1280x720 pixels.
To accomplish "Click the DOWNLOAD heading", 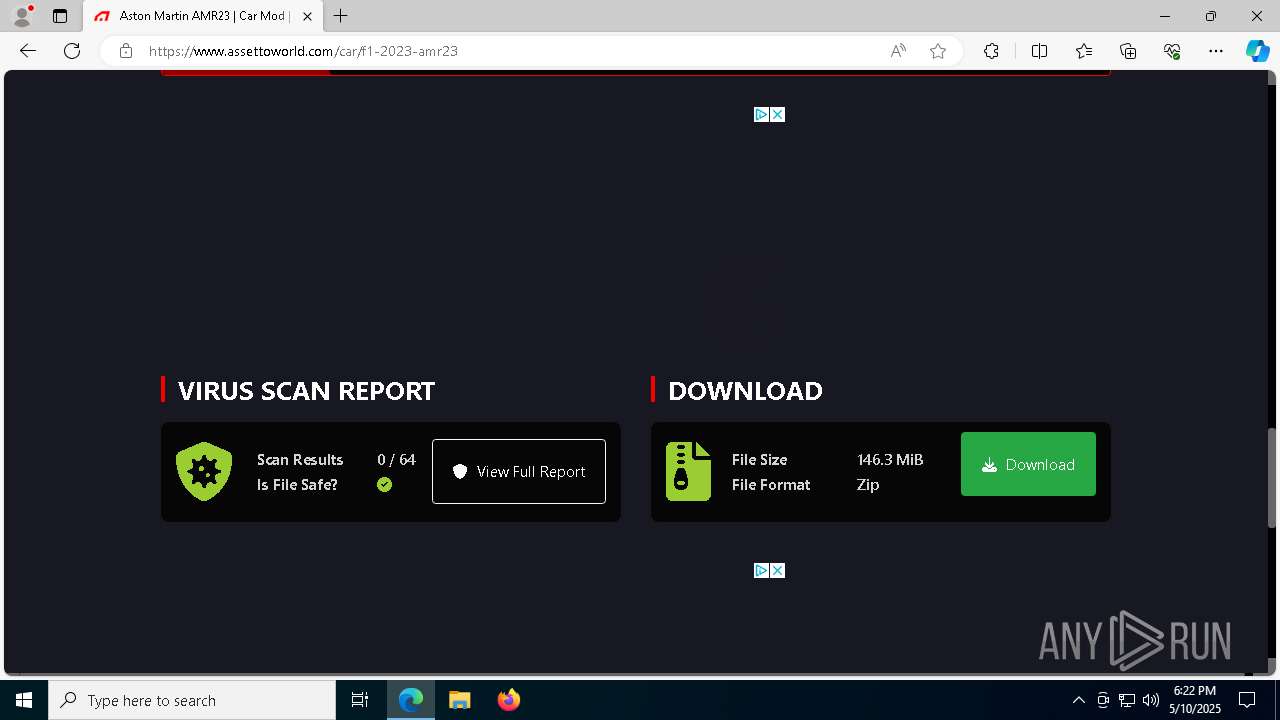I will point(745,391).
